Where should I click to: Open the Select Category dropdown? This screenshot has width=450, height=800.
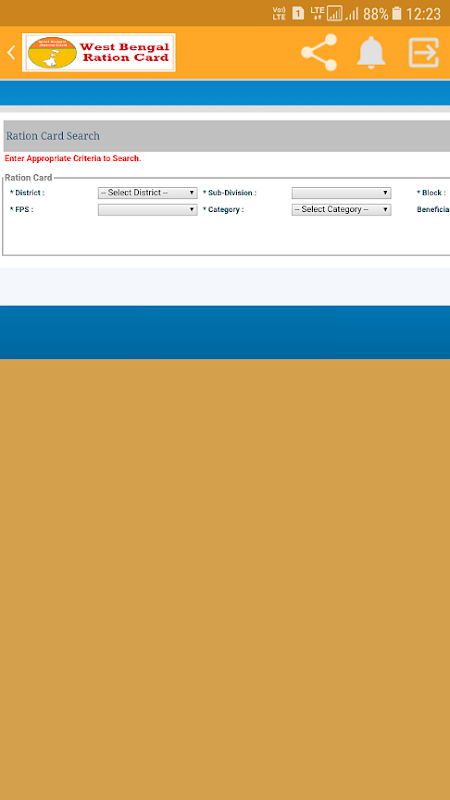click(x=341, y=210)
